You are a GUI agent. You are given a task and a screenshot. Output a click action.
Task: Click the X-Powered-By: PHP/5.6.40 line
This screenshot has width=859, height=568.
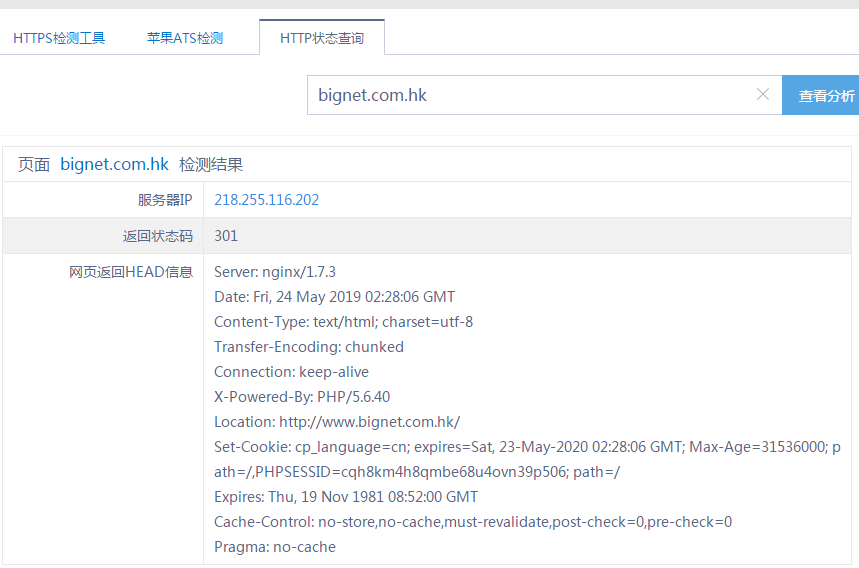pyautogui.click(x=302, y=397)
